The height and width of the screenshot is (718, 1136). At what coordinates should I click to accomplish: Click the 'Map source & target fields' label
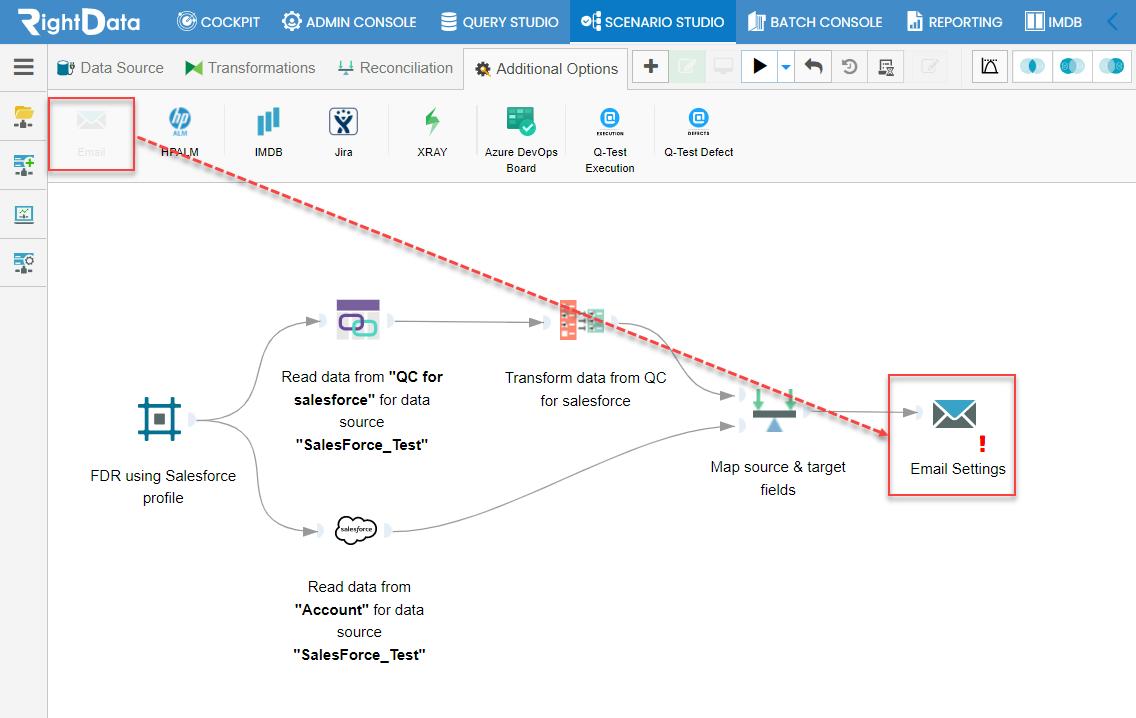coord(778,478)
